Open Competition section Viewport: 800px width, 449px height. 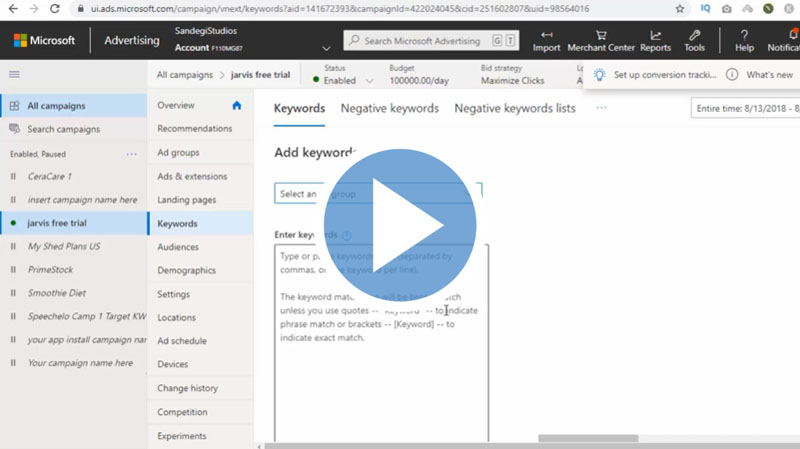point(182,412)
